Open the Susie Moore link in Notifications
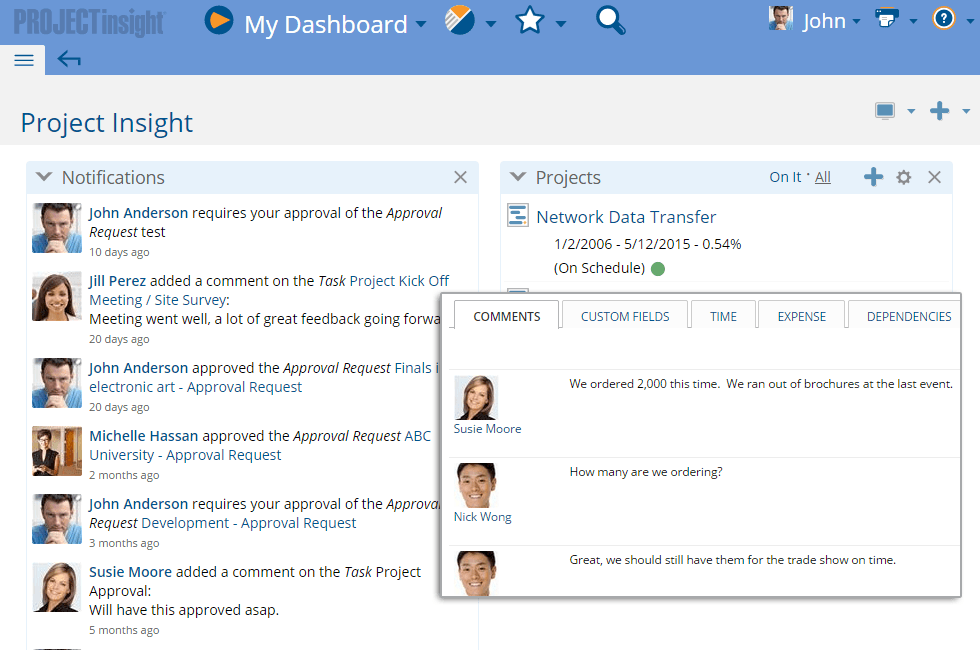Screen dimensions: 980x650 point(131,572)
